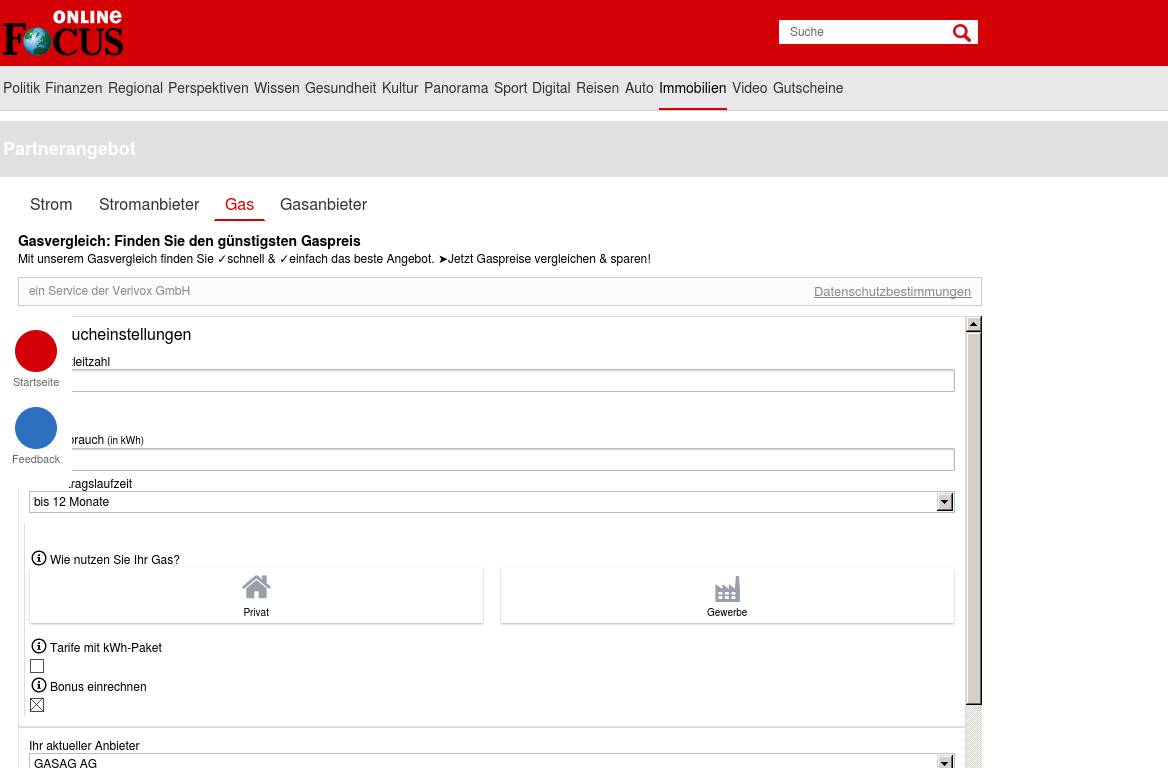The width and height of the screenshot is (1168, 768).
Task: Click info icon beside Wie nutzen Sie Ihr Gas
Action: click(x=39, y=559)
